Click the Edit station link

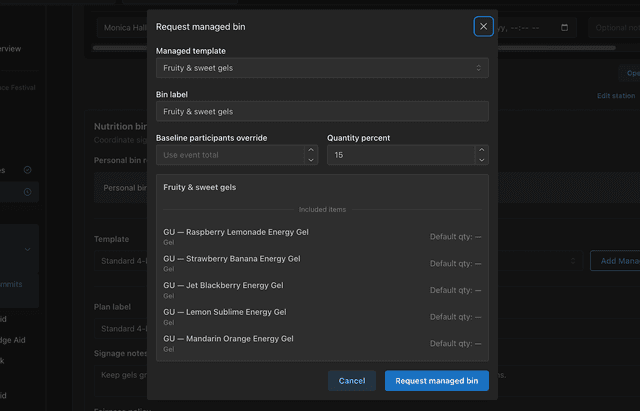pos(615,96)
